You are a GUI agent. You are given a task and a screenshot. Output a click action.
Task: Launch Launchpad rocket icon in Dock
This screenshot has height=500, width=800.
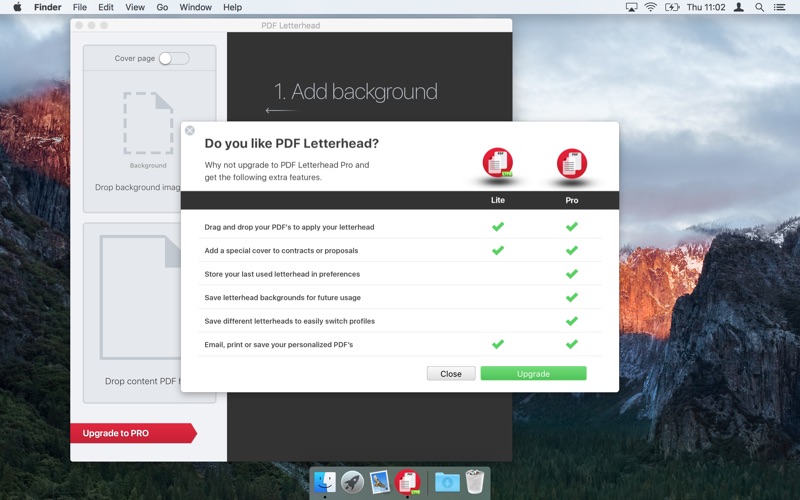click(x=352, y=482)
